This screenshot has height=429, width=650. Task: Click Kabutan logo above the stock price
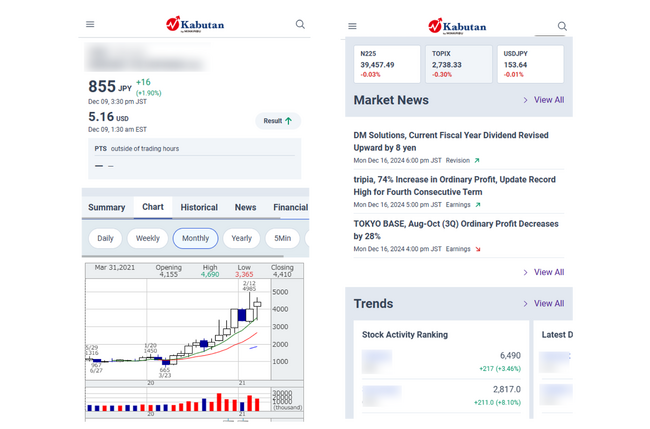(x=195, y=24)
